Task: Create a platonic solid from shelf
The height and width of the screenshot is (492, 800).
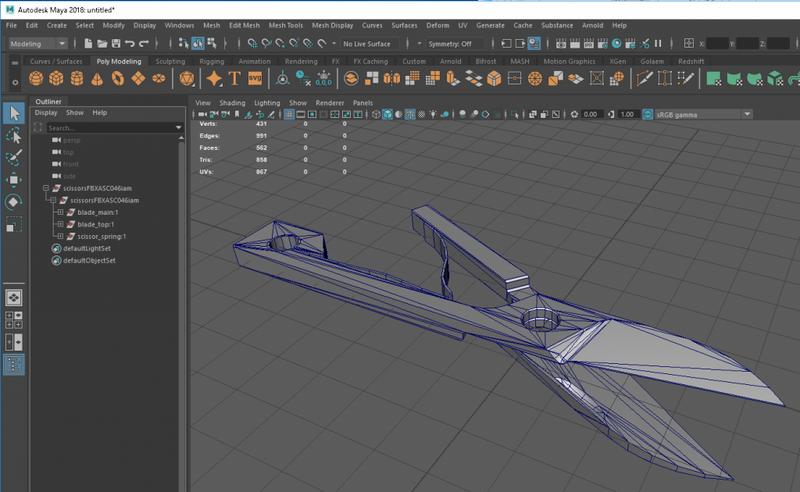Action: click(187, 79)
